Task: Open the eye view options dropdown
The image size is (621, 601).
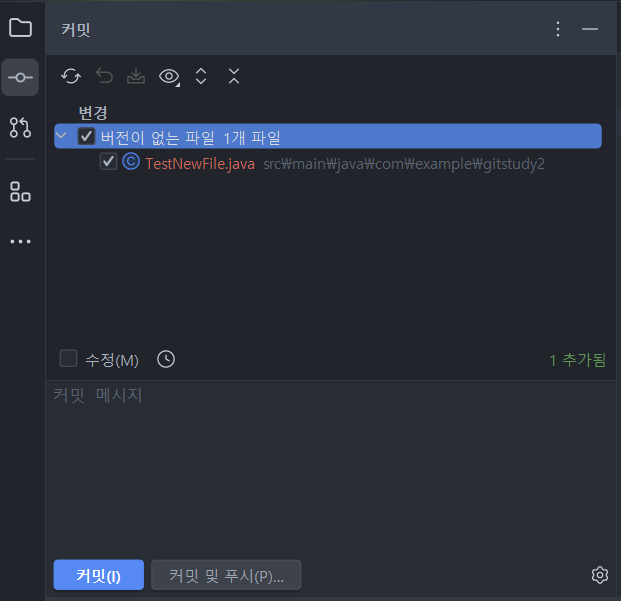Action: (170, 76)
